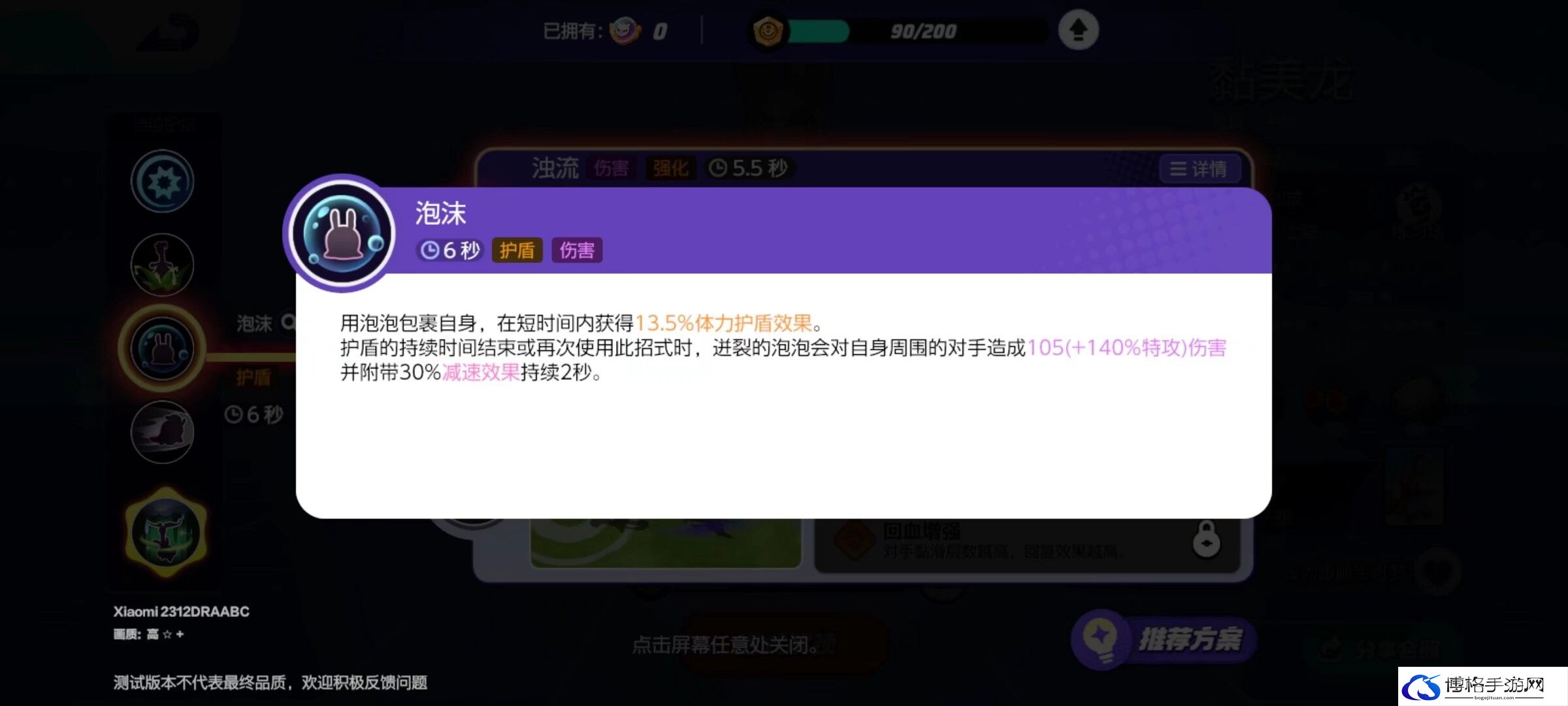This screenshot has height=706, width=1568.
Task: Open the 详情 details button
Action: click(1198, 169)
